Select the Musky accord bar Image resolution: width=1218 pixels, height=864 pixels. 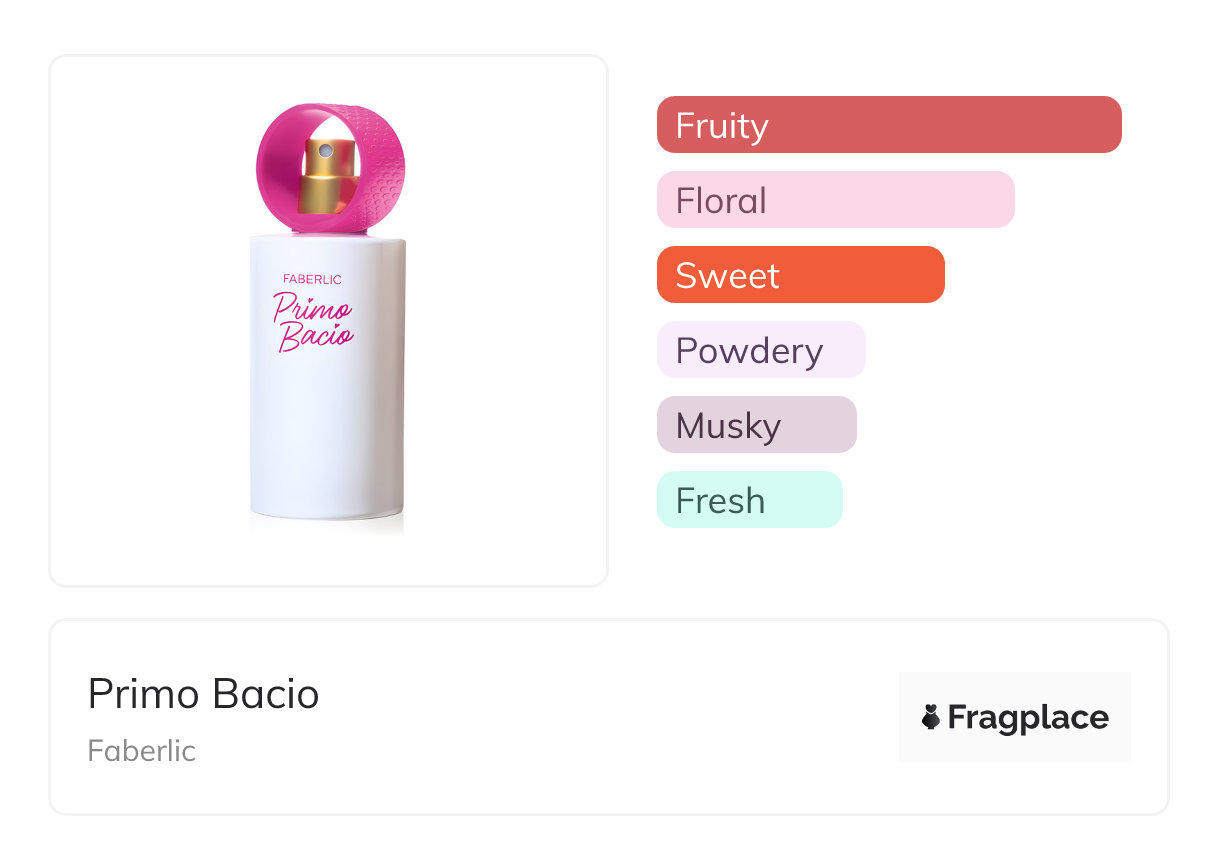(x=756, y=425)
